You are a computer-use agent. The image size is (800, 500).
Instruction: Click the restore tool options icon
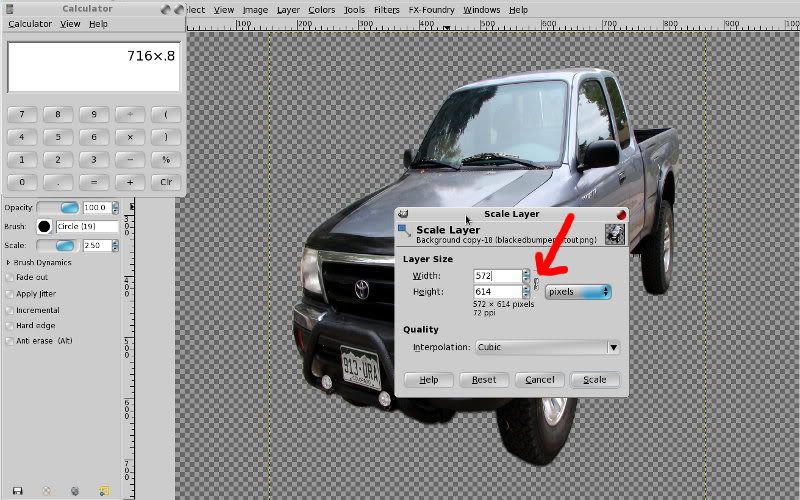[x=46, y=491]
